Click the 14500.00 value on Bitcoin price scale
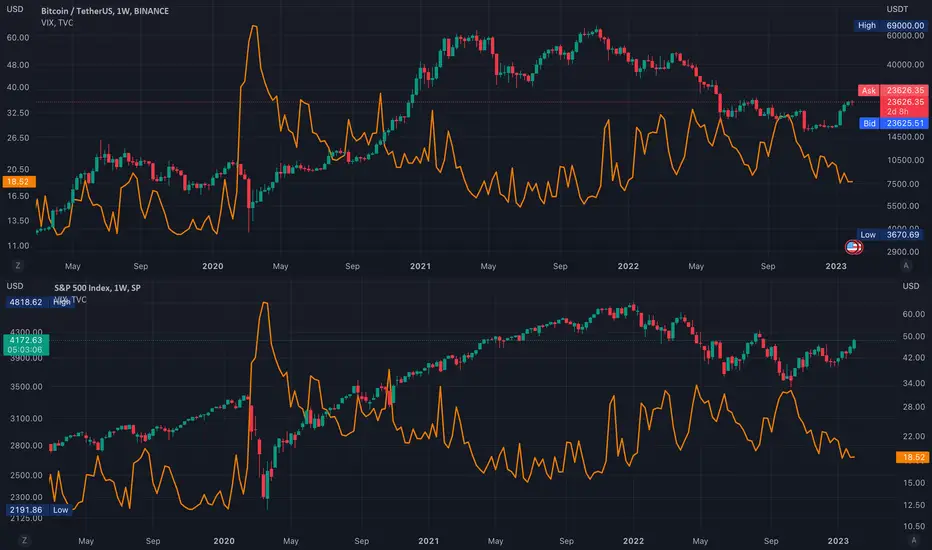Screen dimensions: 932x550 [905, 137]
